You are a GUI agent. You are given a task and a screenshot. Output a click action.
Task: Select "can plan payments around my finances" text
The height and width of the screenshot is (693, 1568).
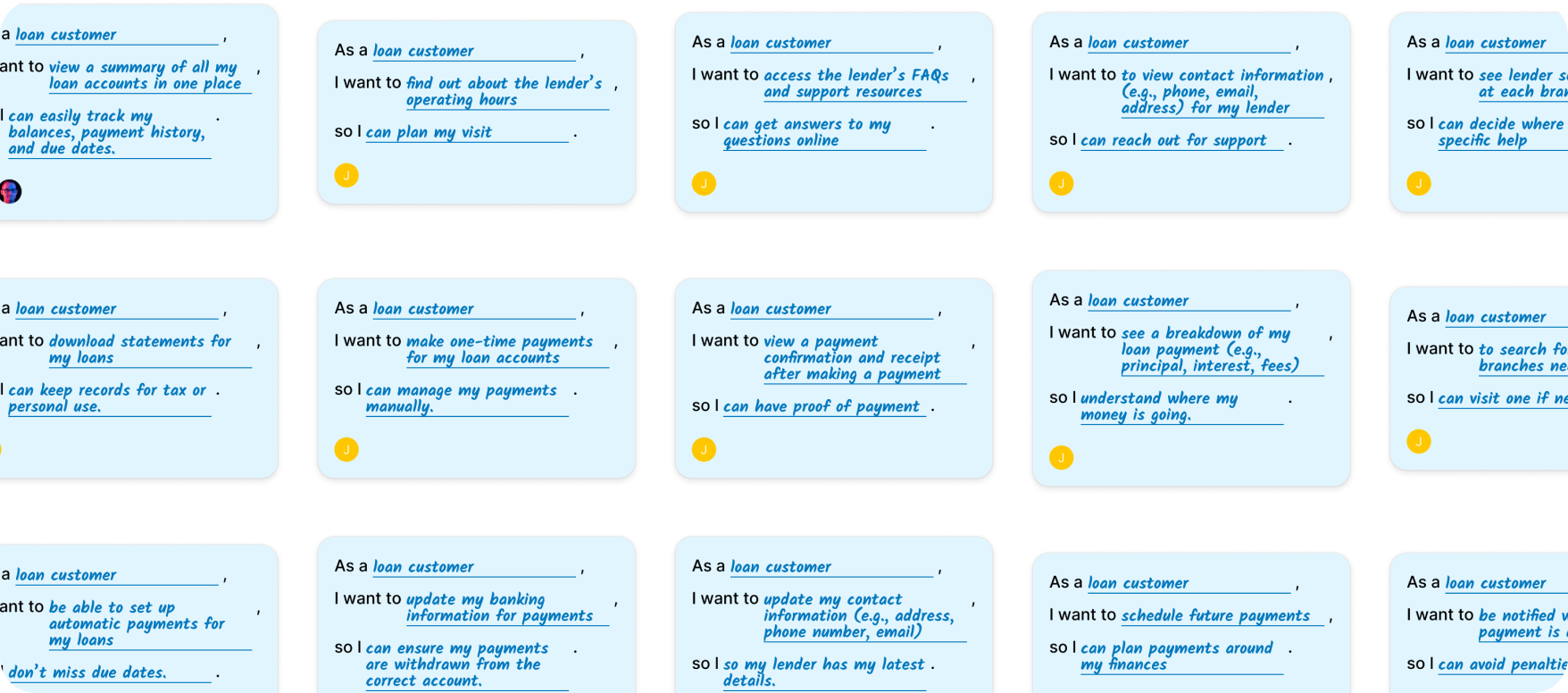[1176, 656]
